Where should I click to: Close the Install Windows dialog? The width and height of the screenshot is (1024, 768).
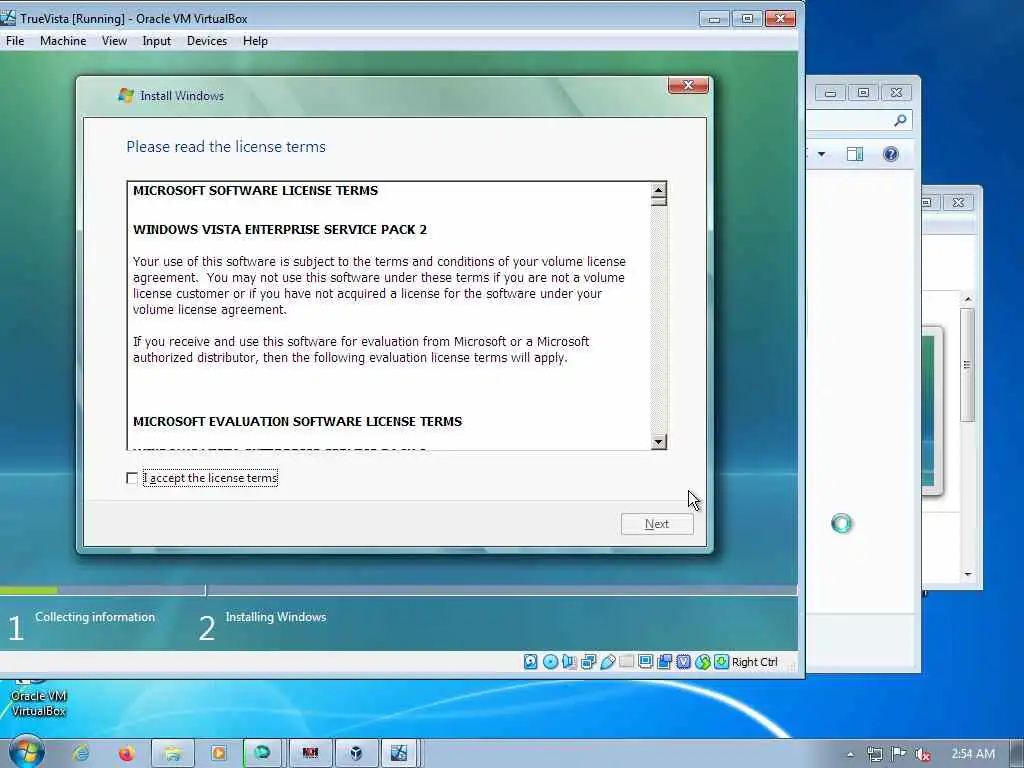[688, 85]
